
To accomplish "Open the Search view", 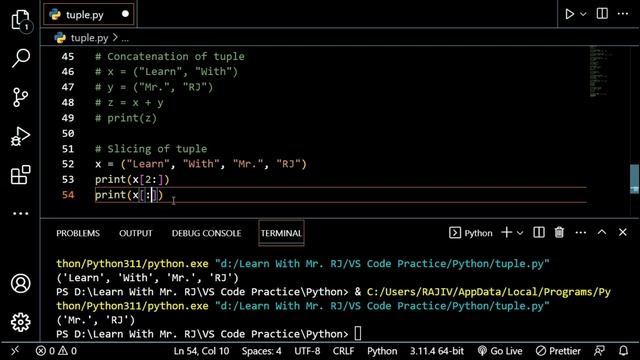I will click(x=20, y=58).
